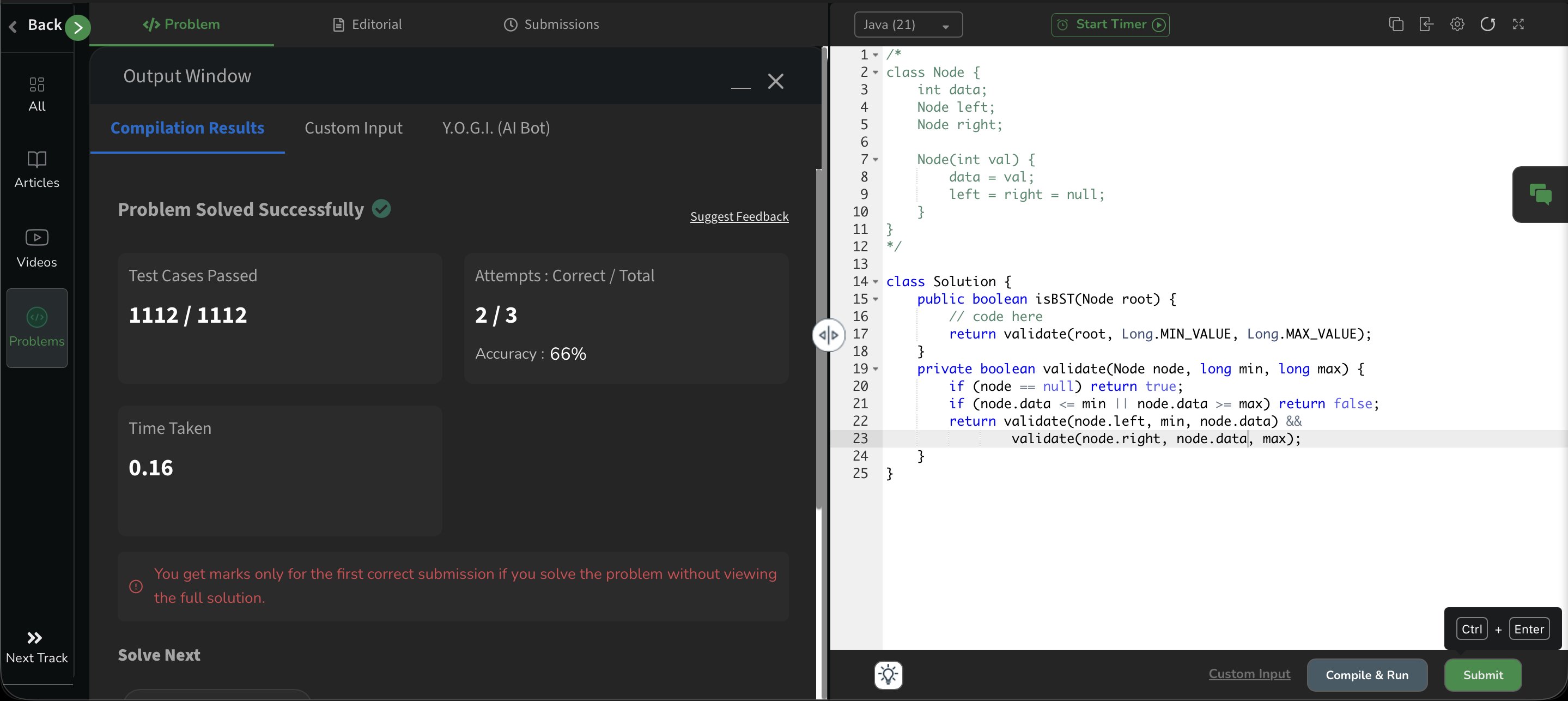Reset code with the circular arrow icon
The height and width of the screenshot is (701, 1568).
[1488, 25]
